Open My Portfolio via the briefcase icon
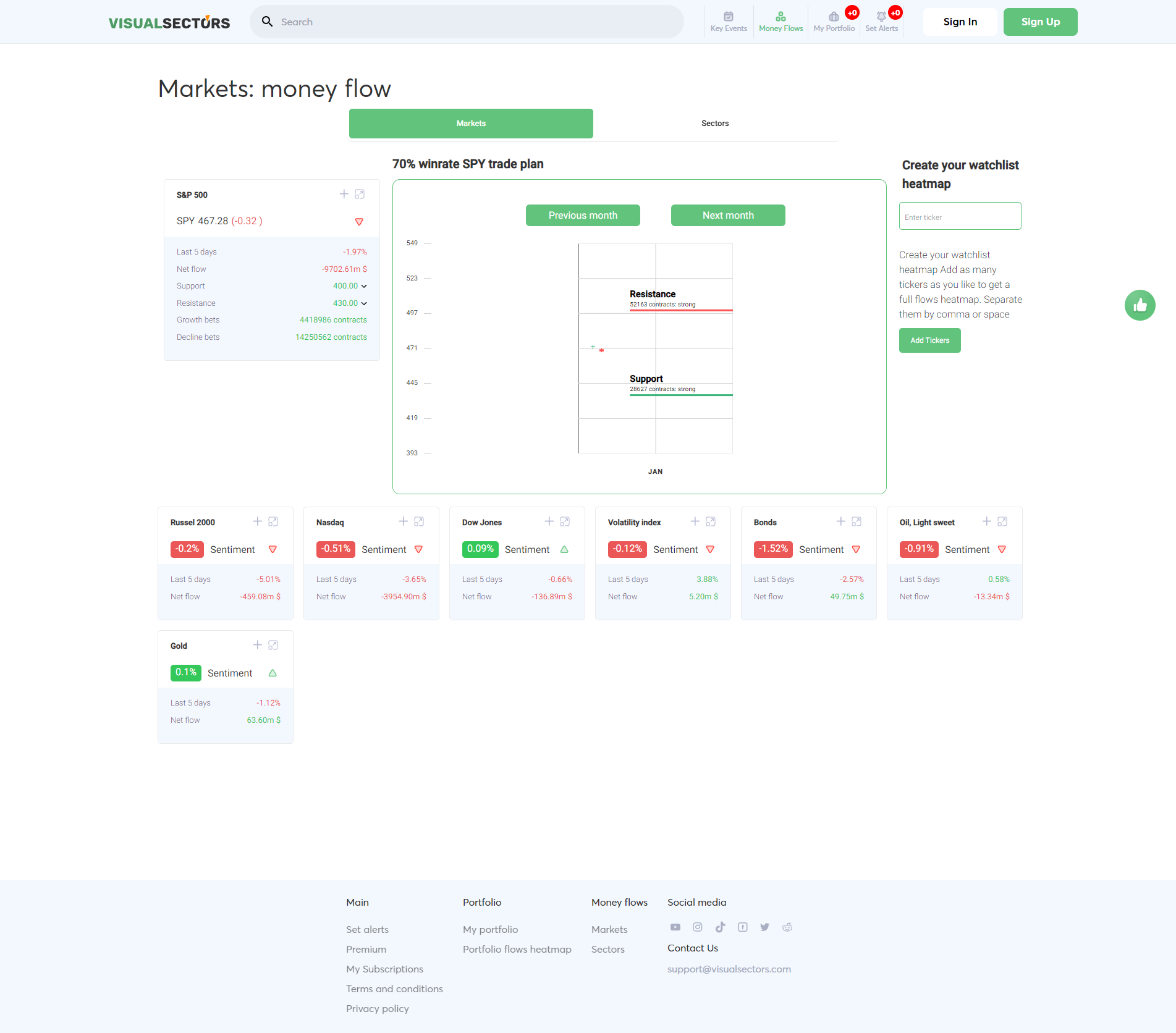This screenshot has height=1033, width=1176. [834, 17]
